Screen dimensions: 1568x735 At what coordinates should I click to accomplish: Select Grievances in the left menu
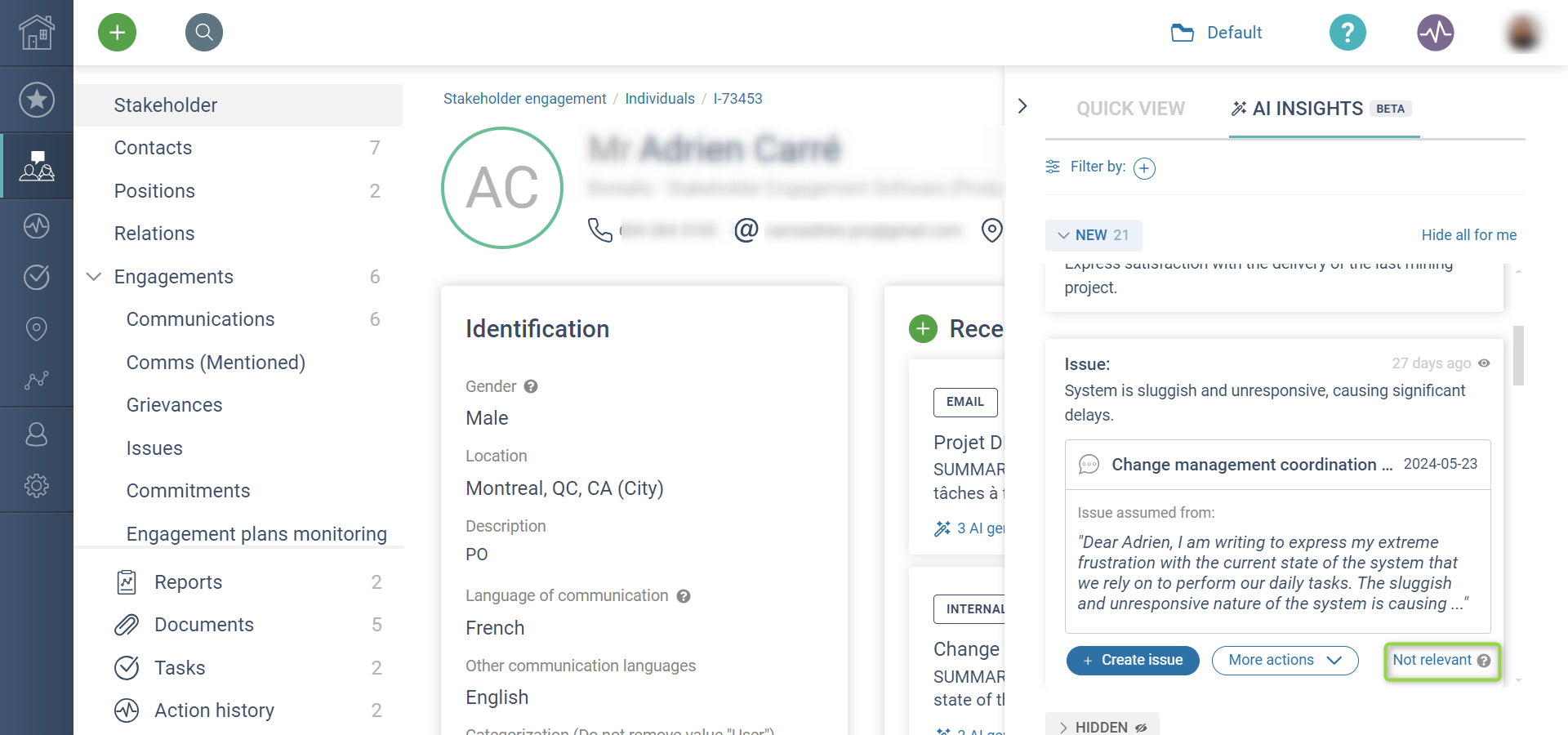(174, 405)
